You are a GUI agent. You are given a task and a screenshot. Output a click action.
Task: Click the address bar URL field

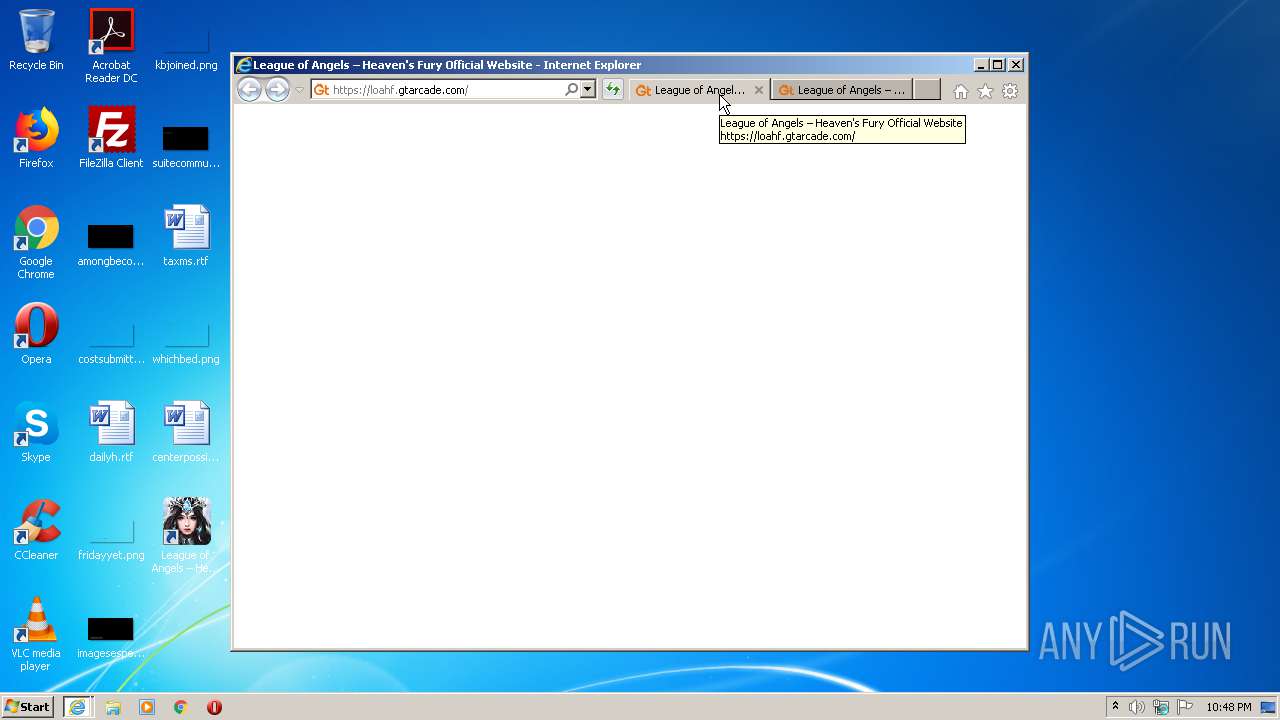click(445, 90)
